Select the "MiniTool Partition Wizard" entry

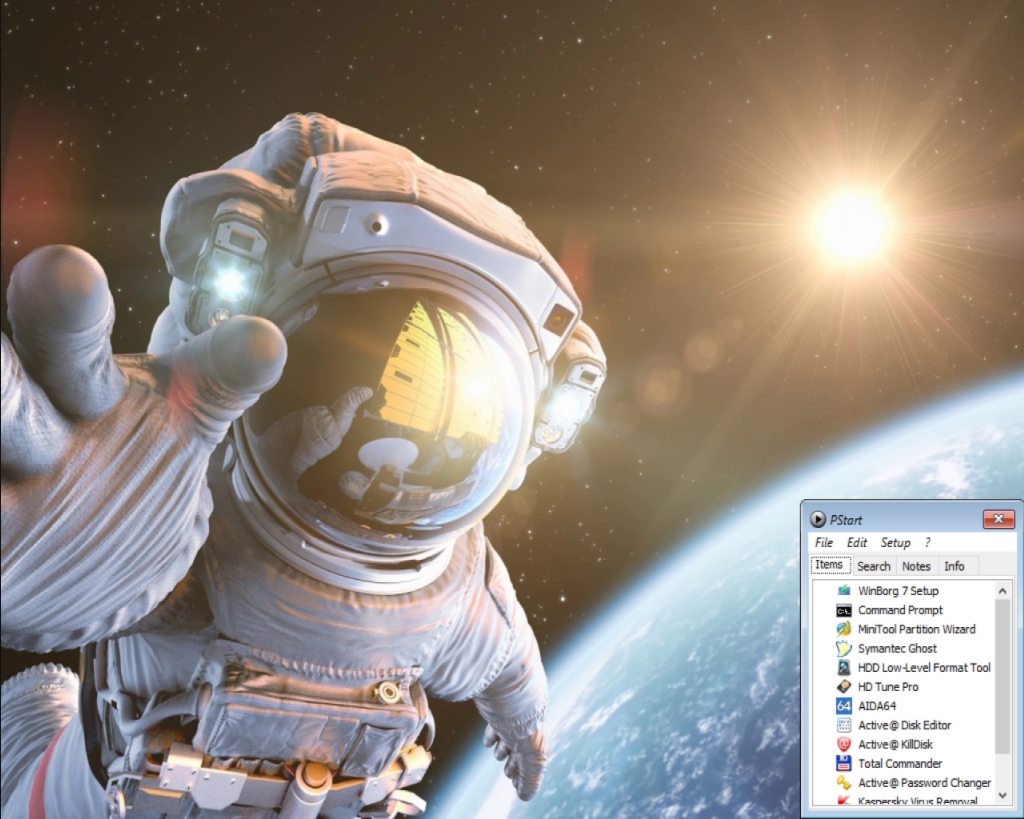click(917, 629)
